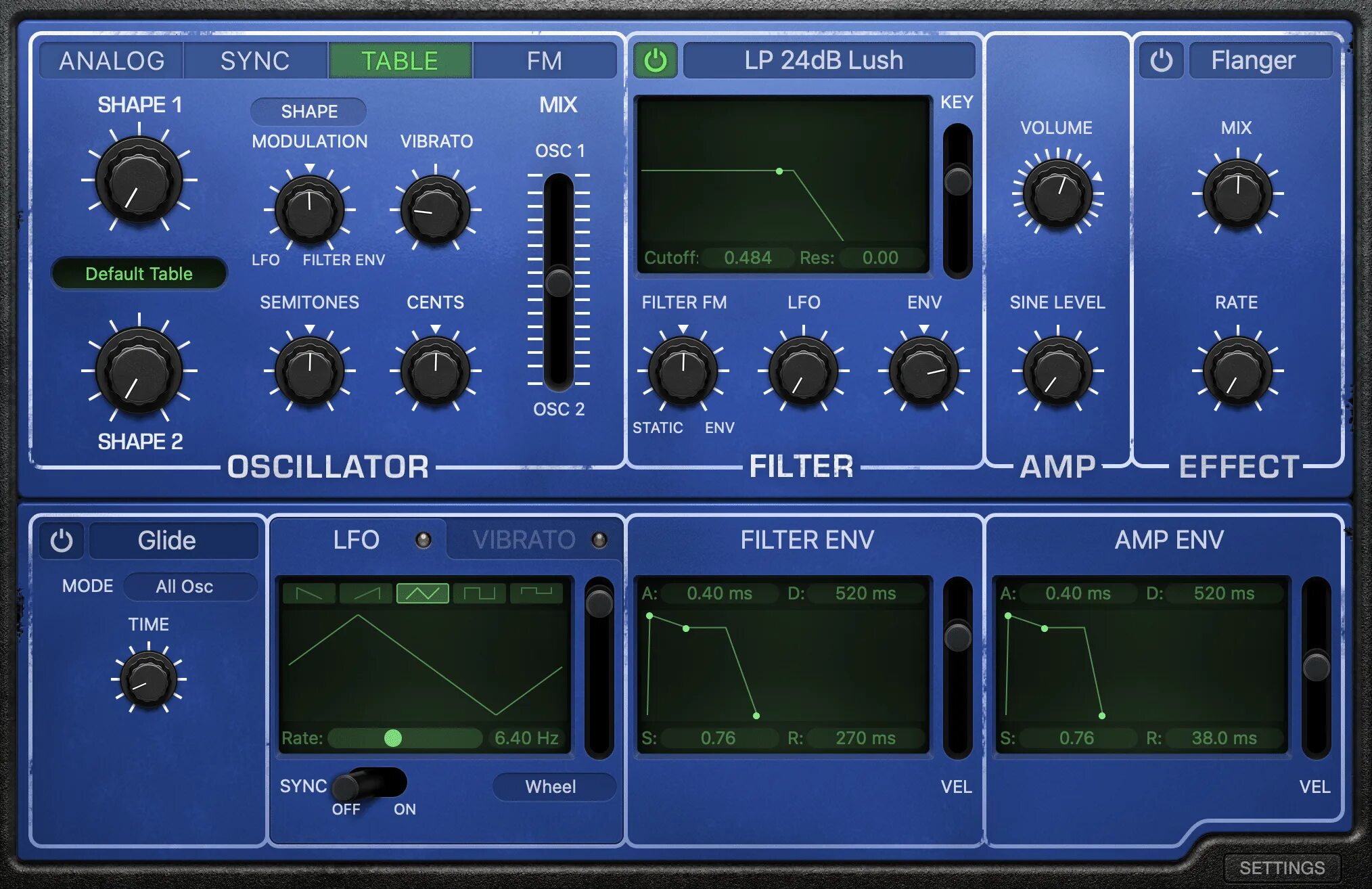
Task: Click the Filter power icon
Action: (655, 61)
